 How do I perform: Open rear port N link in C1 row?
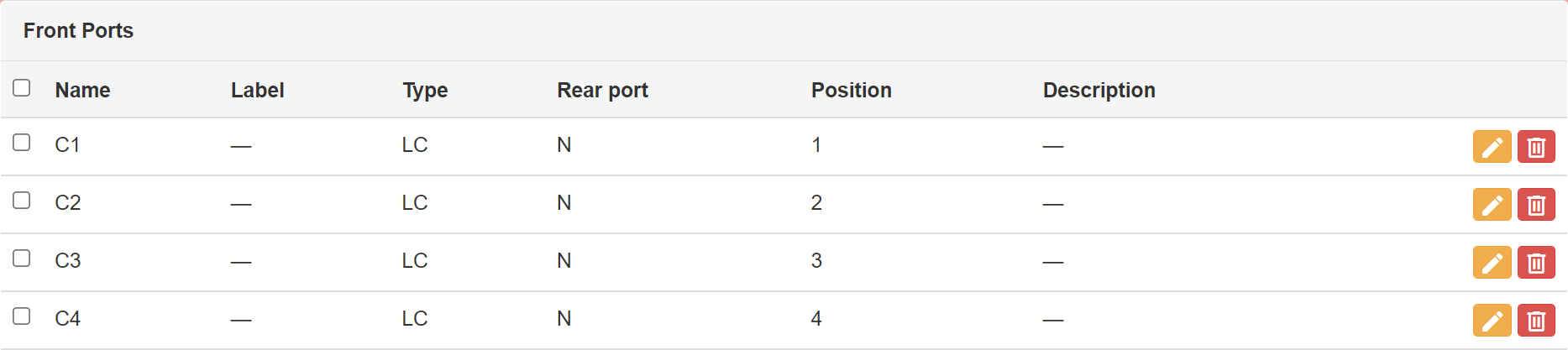click(x=564, y=145)
